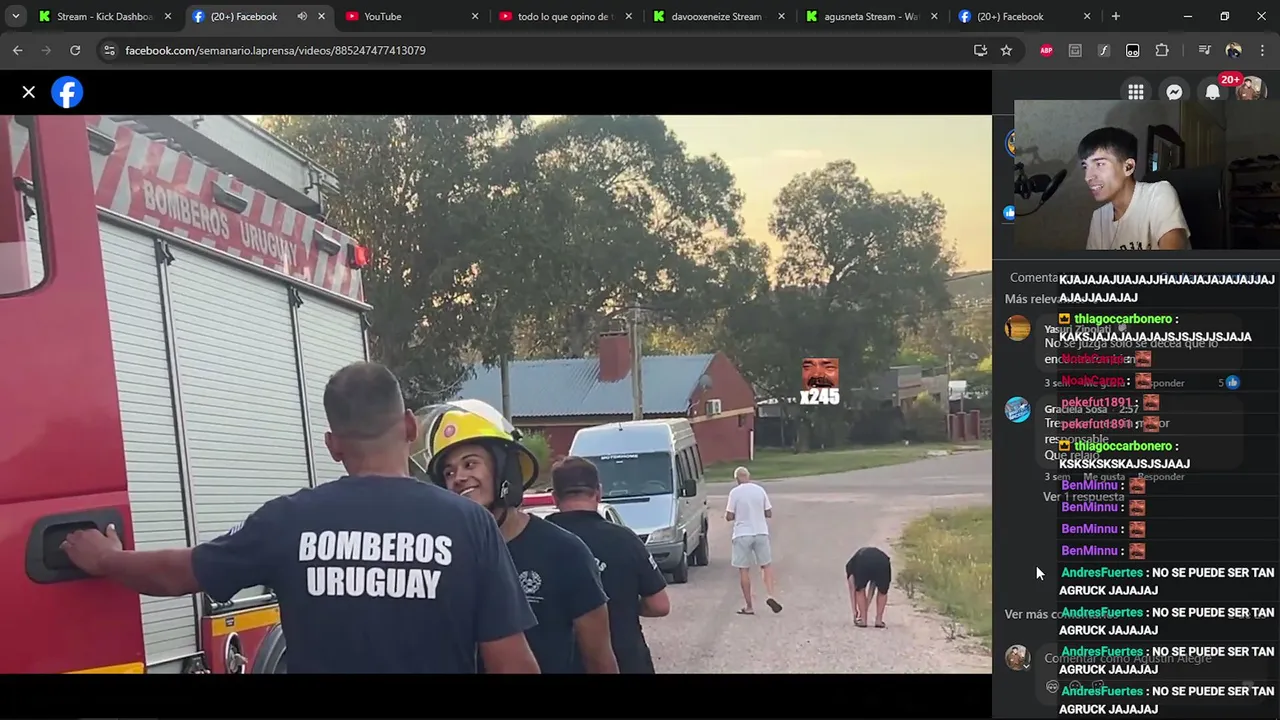Expand 'Ver 1 respuesta' replies
Viewport: 1280px width, 720px height.
point(1084,497)
